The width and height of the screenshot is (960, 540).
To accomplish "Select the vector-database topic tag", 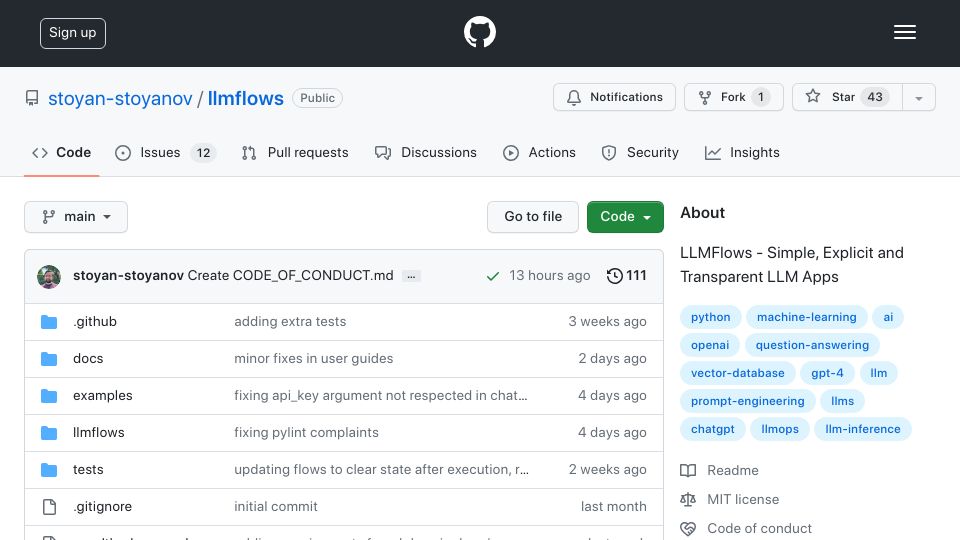I will (x=738, y=373).
